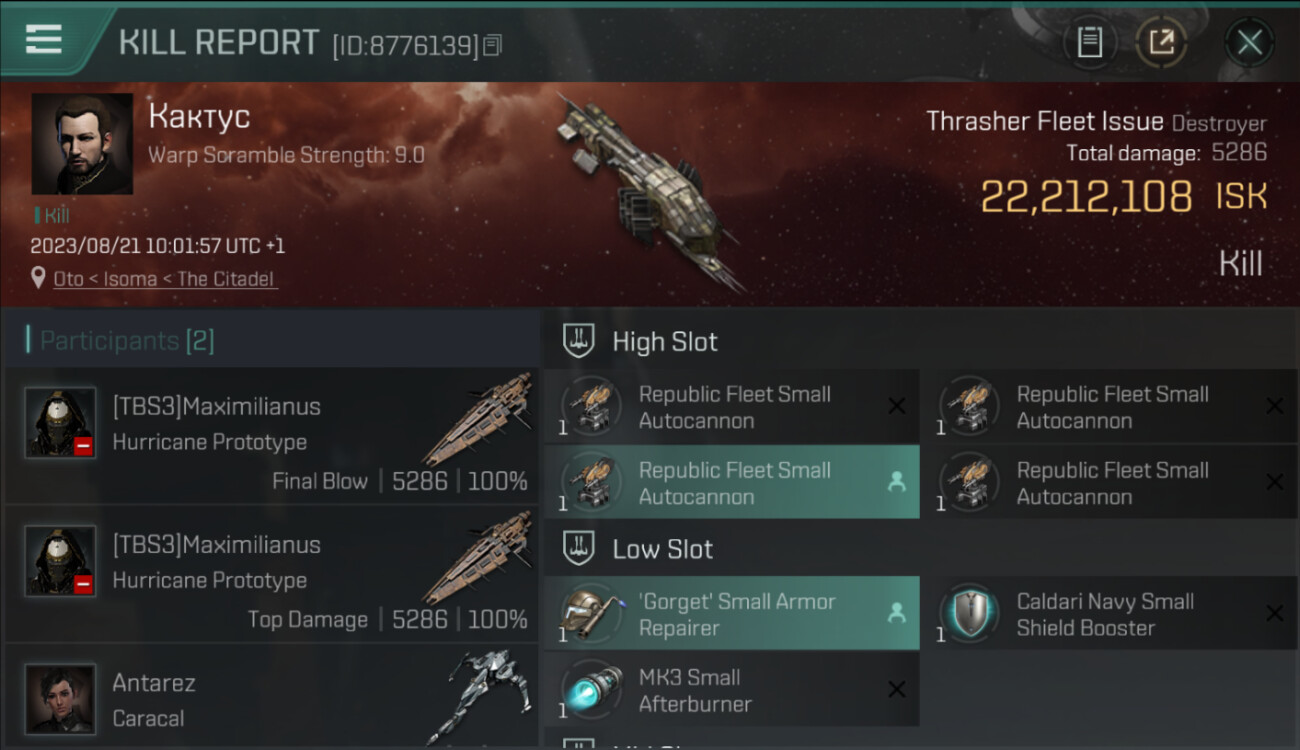
Task: Click the High Slot section icon
Action: pyautogui.click(x=579, y=342)
